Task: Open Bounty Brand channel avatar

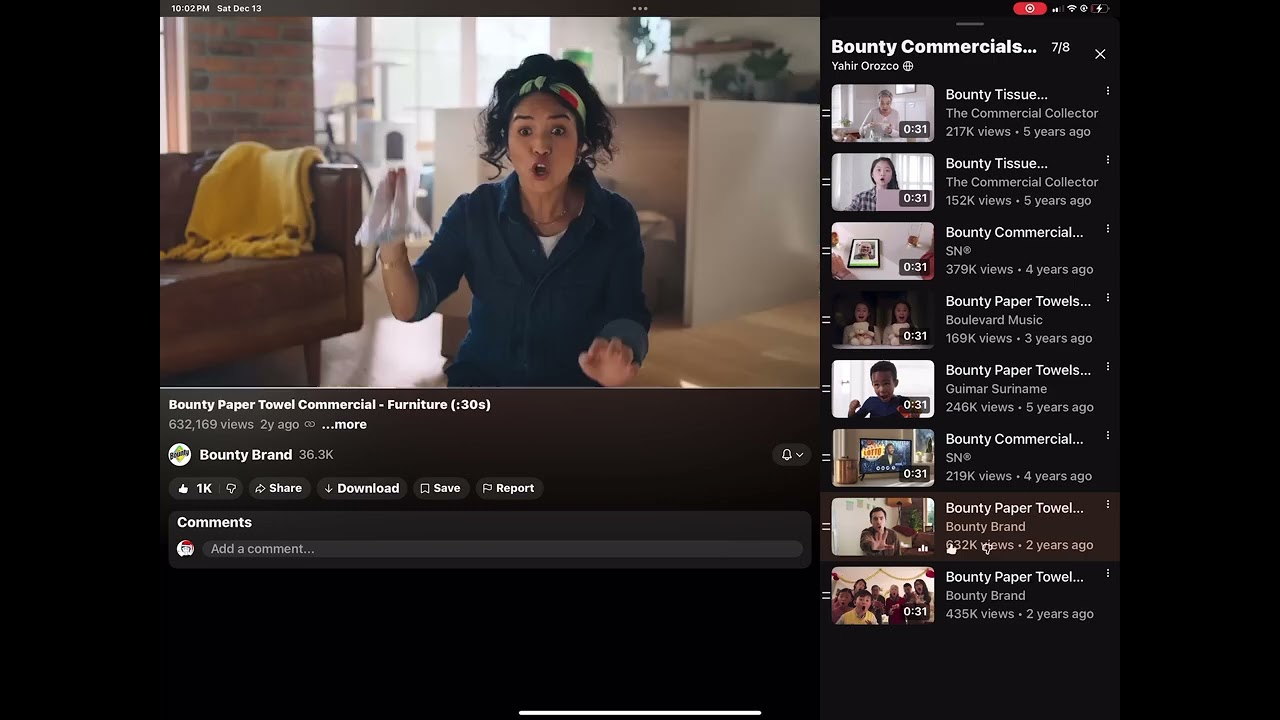Action: point(180,455)
